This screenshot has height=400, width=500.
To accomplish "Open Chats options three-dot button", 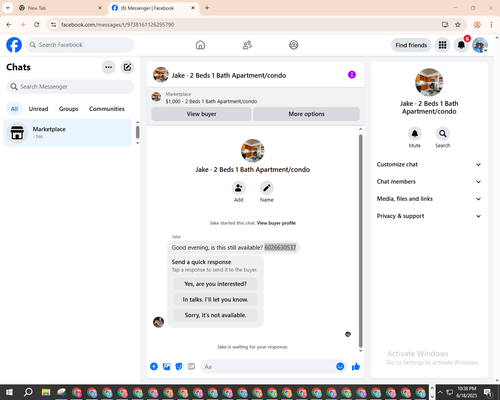I will coord(108,67).
